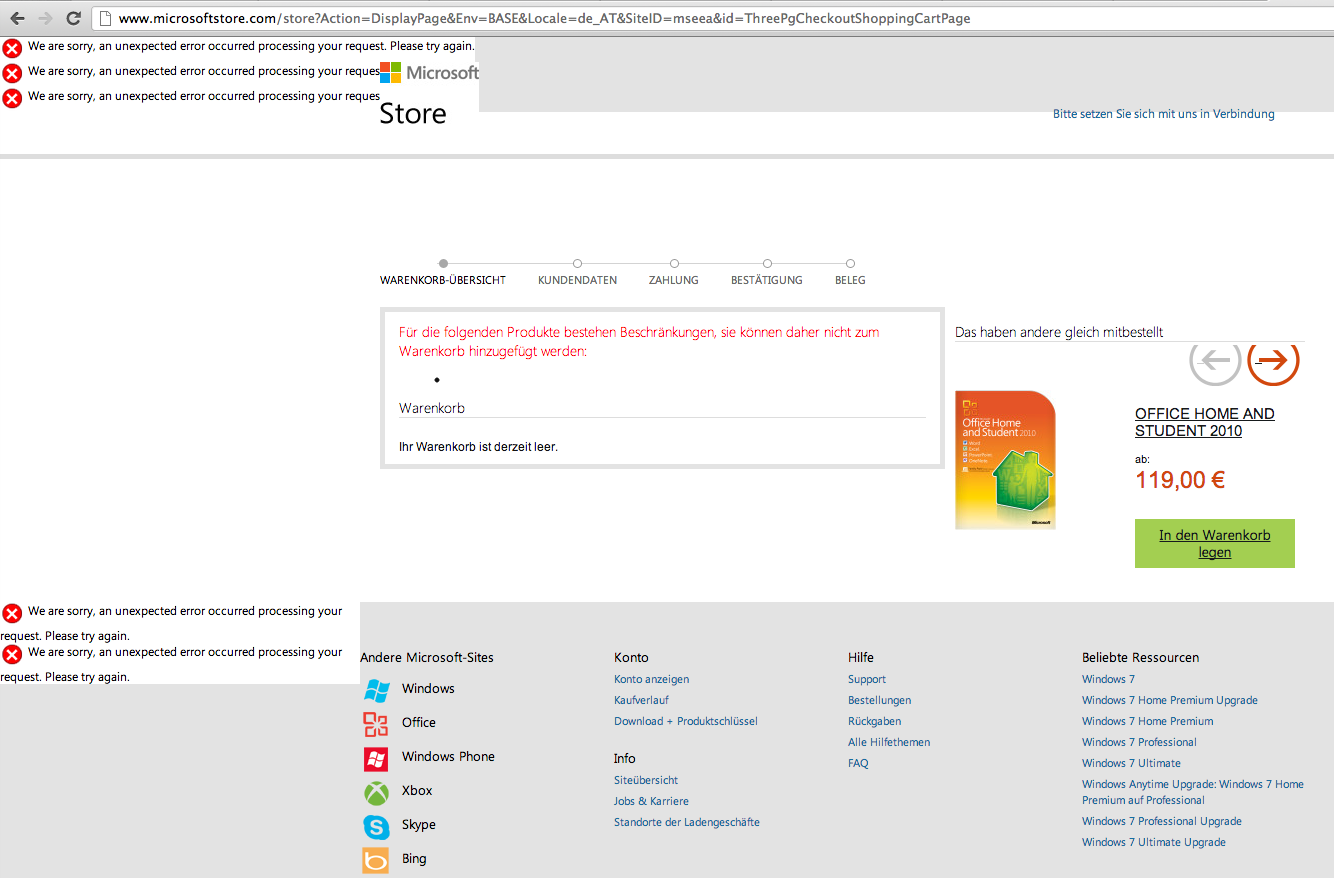Click the 119,00 € price text
This screenshot has height=878, width=1334.
[1180, 480]
